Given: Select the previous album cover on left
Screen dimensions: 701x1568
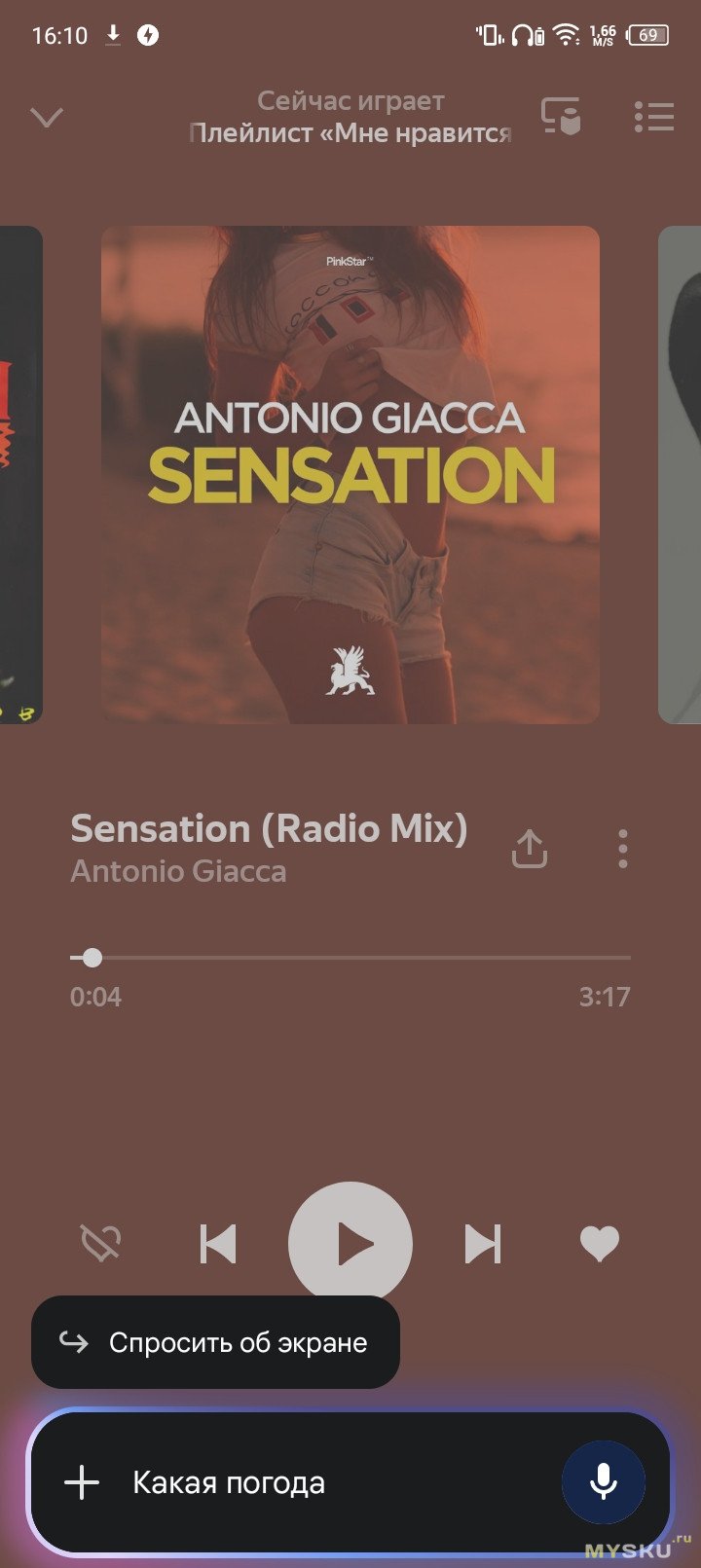Looking at the screenshot, I should click(21, 475).
